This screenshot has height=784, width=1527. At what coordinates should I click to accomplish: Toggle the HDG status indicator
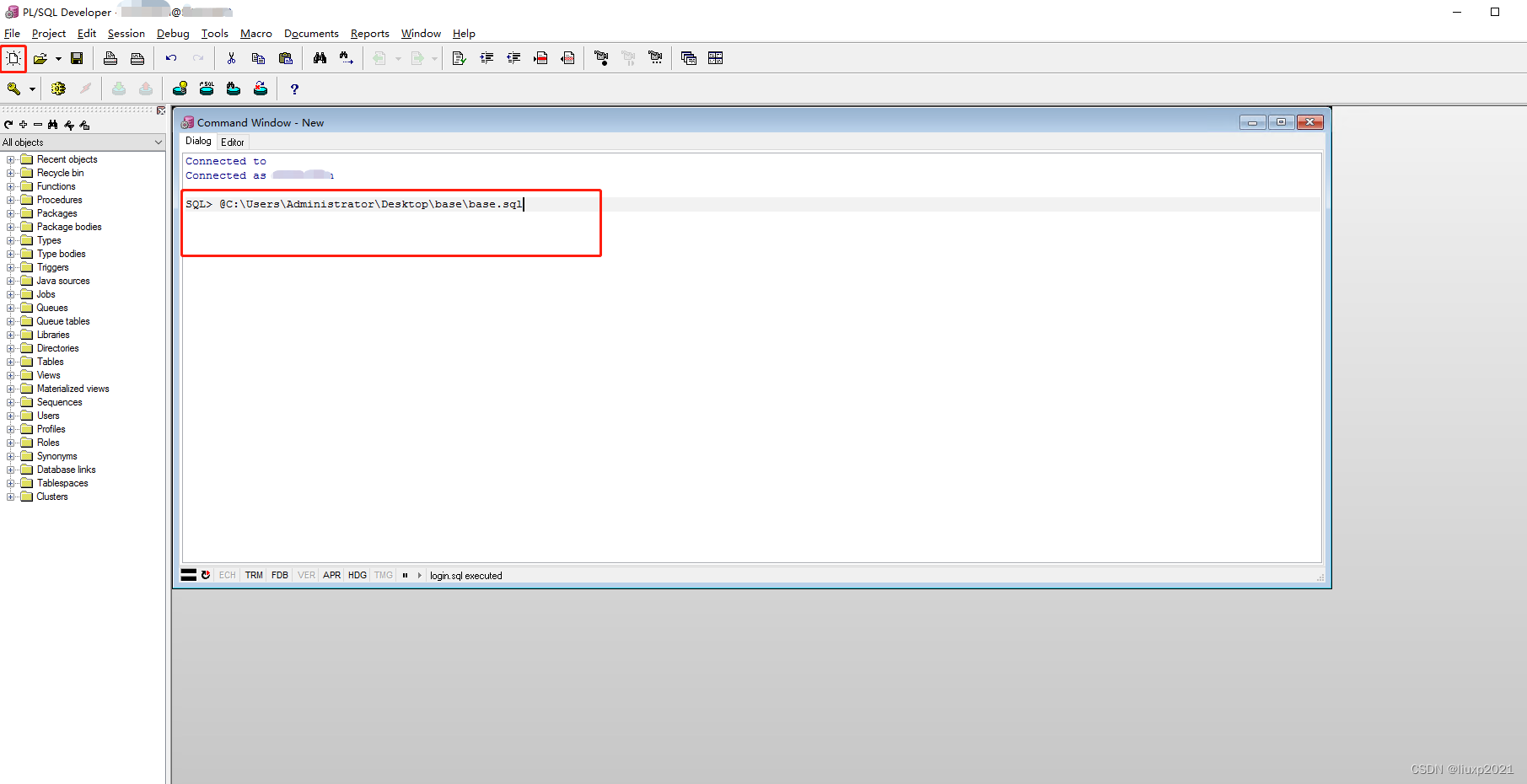(358, 576)
